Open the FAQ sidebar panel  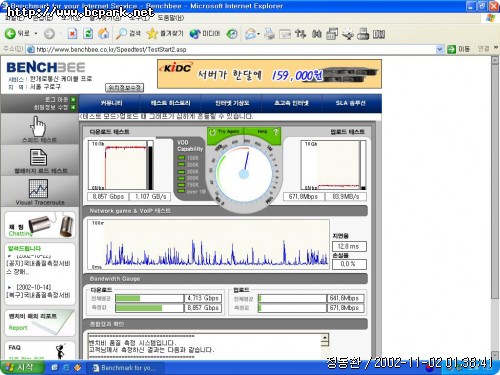(40, 350)
